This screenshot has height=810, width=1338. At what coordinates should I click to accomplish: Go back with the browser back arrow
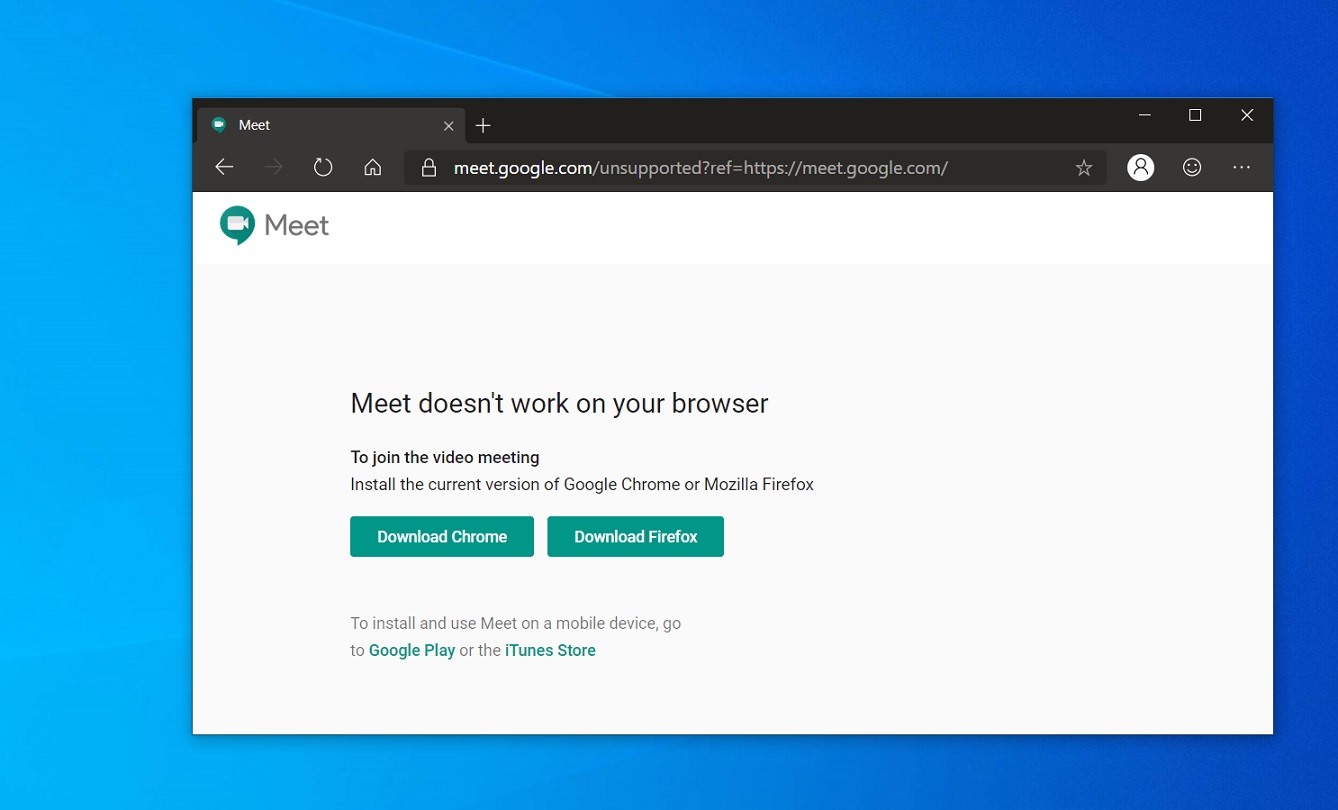(224, 167)
